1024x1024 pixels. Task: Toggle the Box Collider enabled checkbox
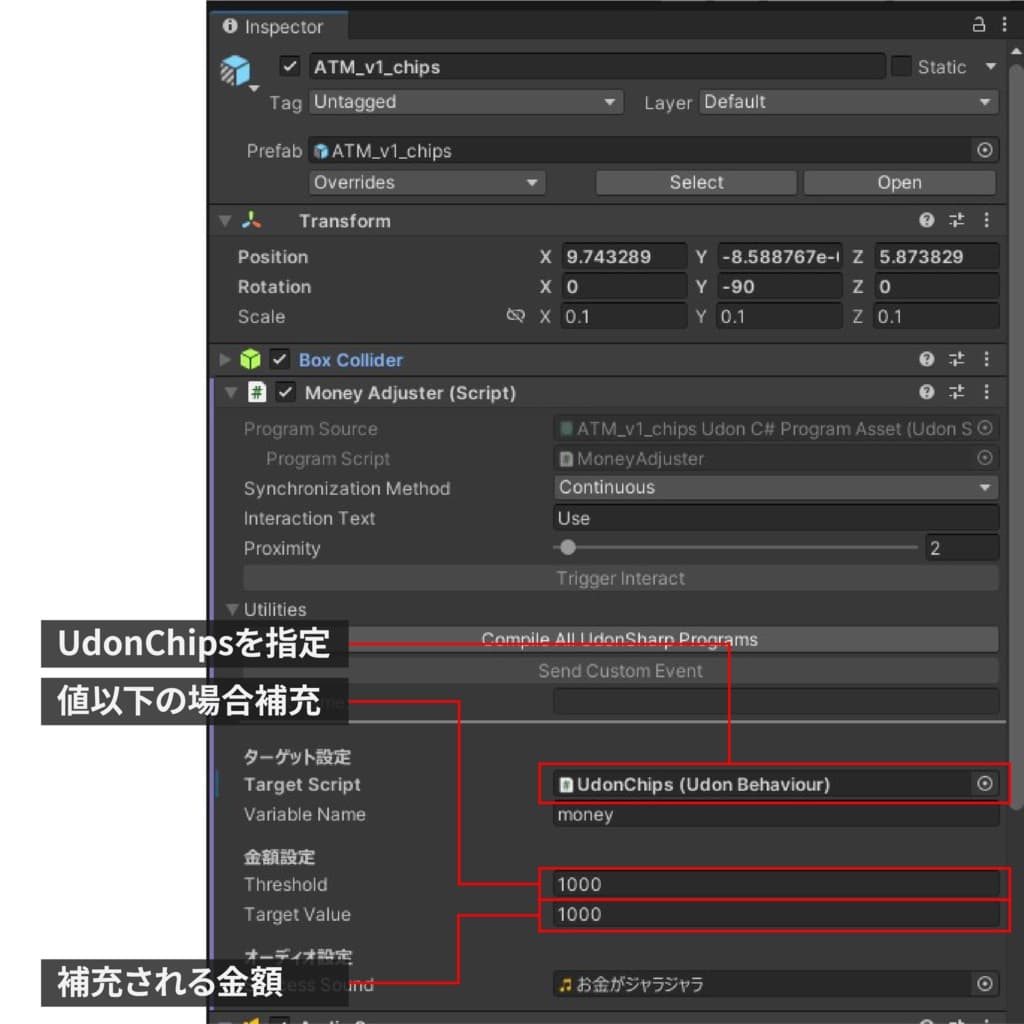point(280,359)
